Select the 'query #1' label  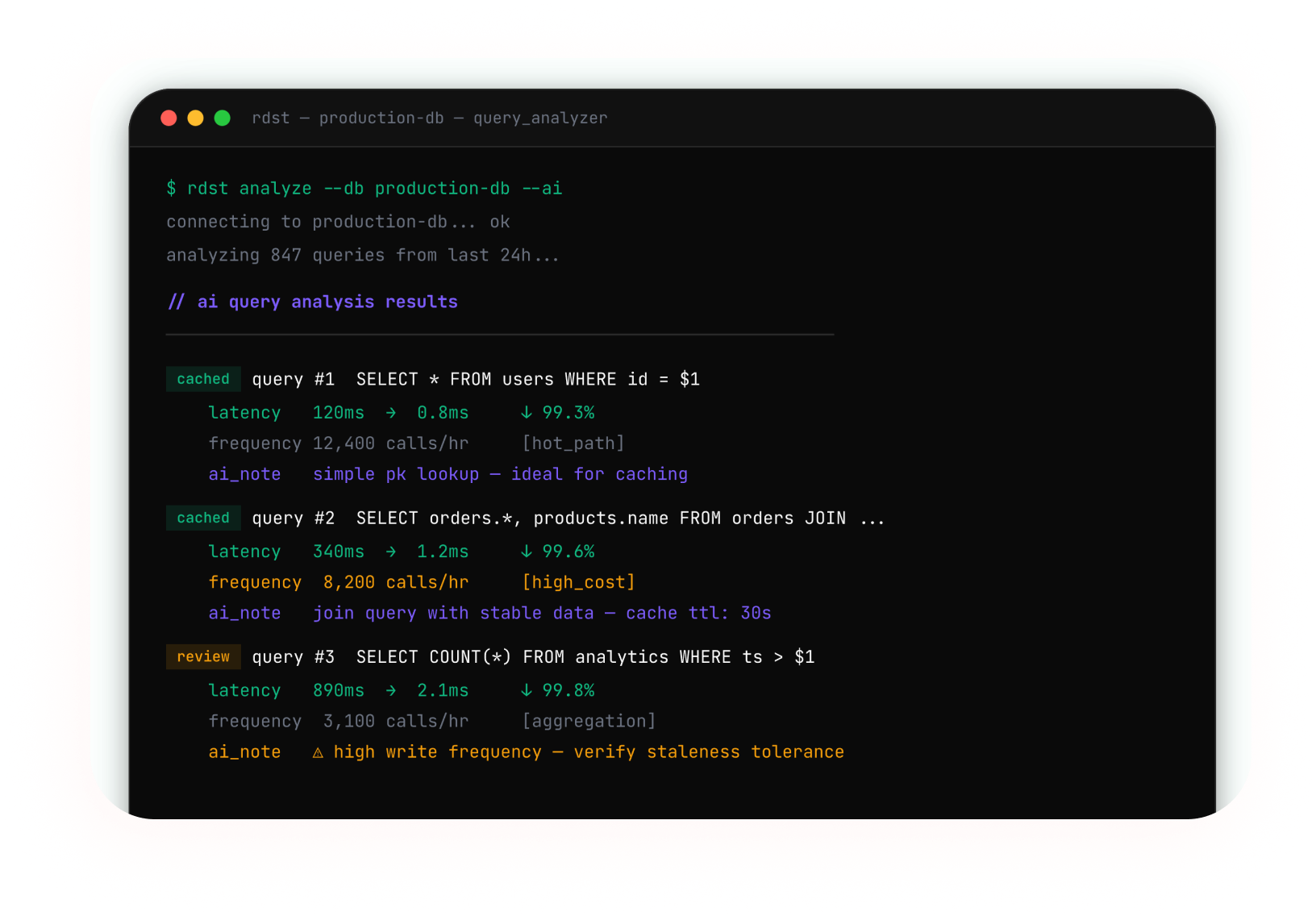294,380
